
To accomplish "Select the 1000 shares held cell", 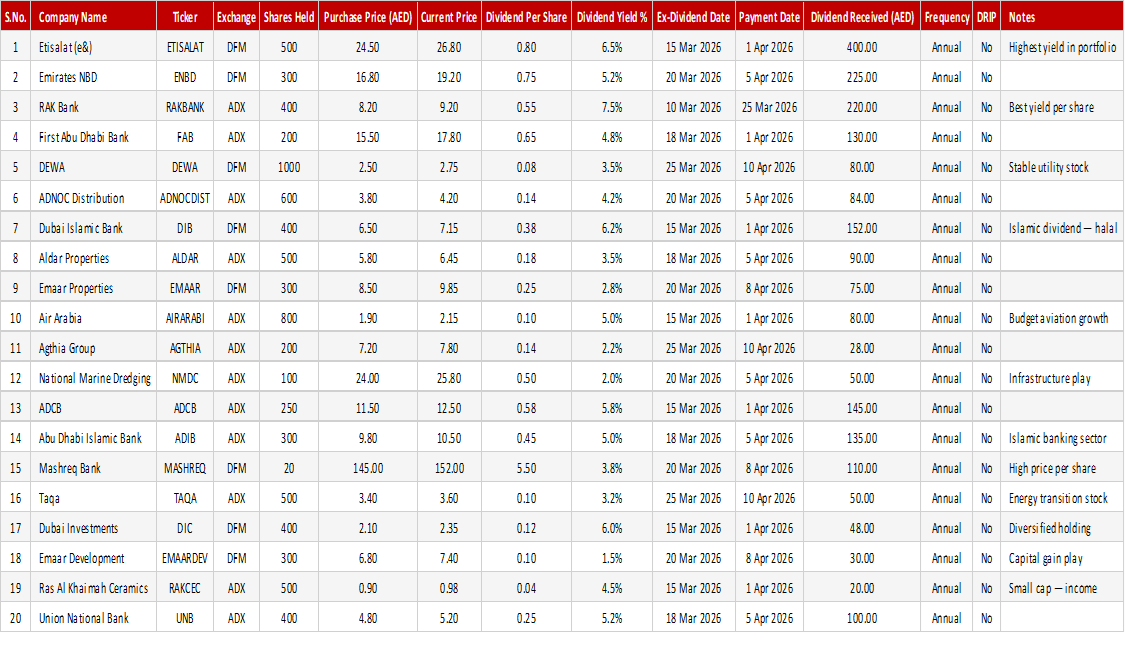I will coord(288,167).
